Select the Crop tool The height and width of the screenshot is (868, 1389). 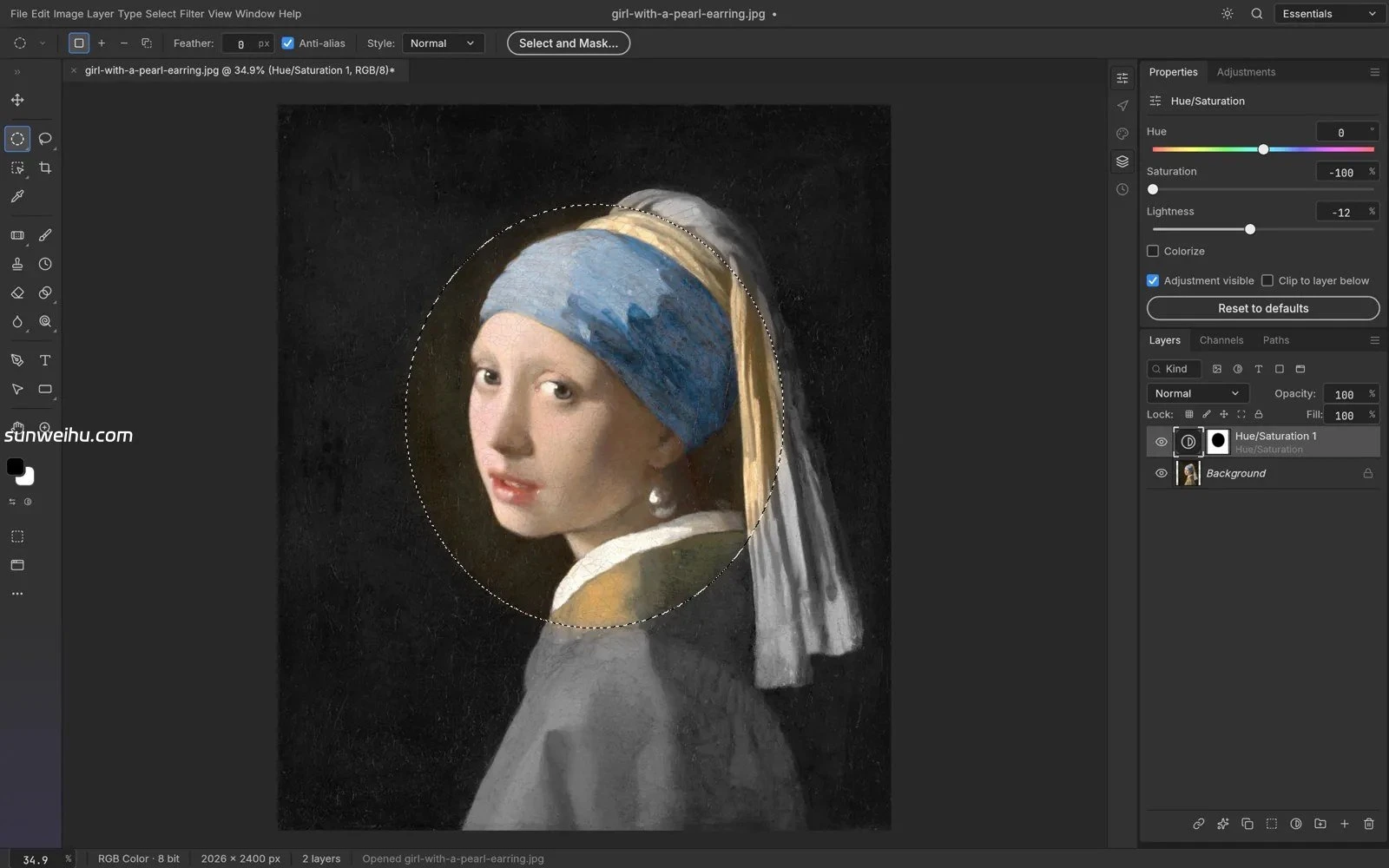(45, 168)
